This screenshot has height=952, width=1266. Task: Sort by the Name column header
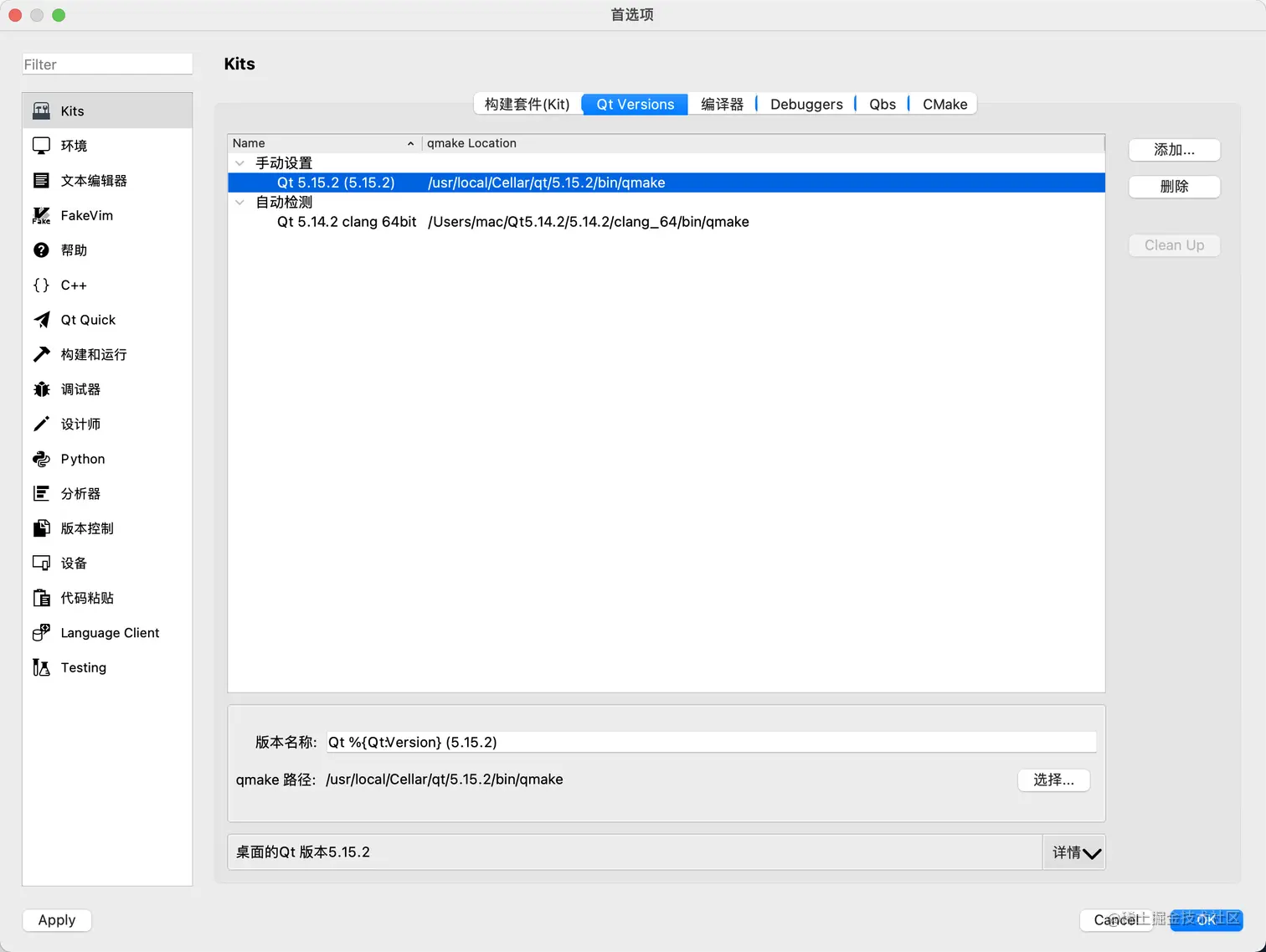pos(325,143)
